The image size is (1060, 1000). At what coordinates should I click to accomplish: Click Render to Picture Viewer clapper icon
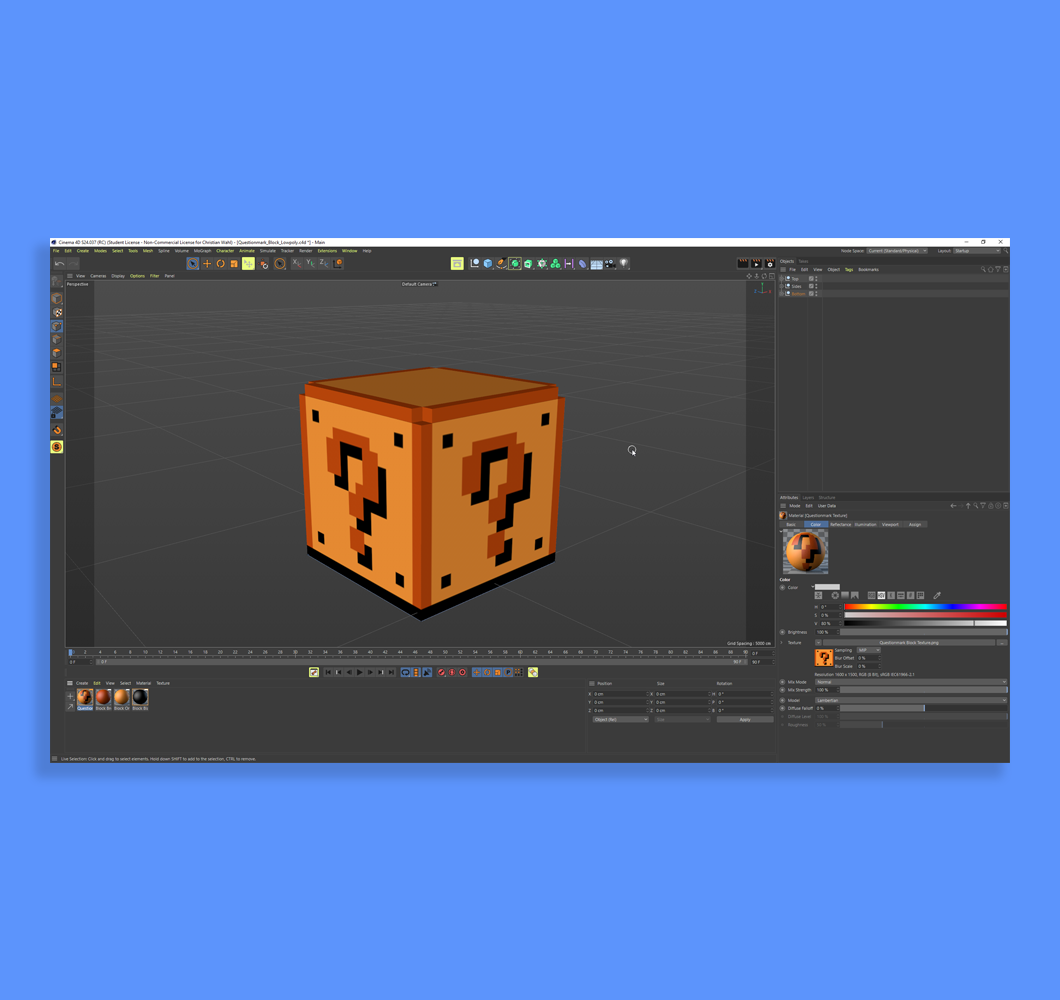pyautogui.click(x=756, y=264)
